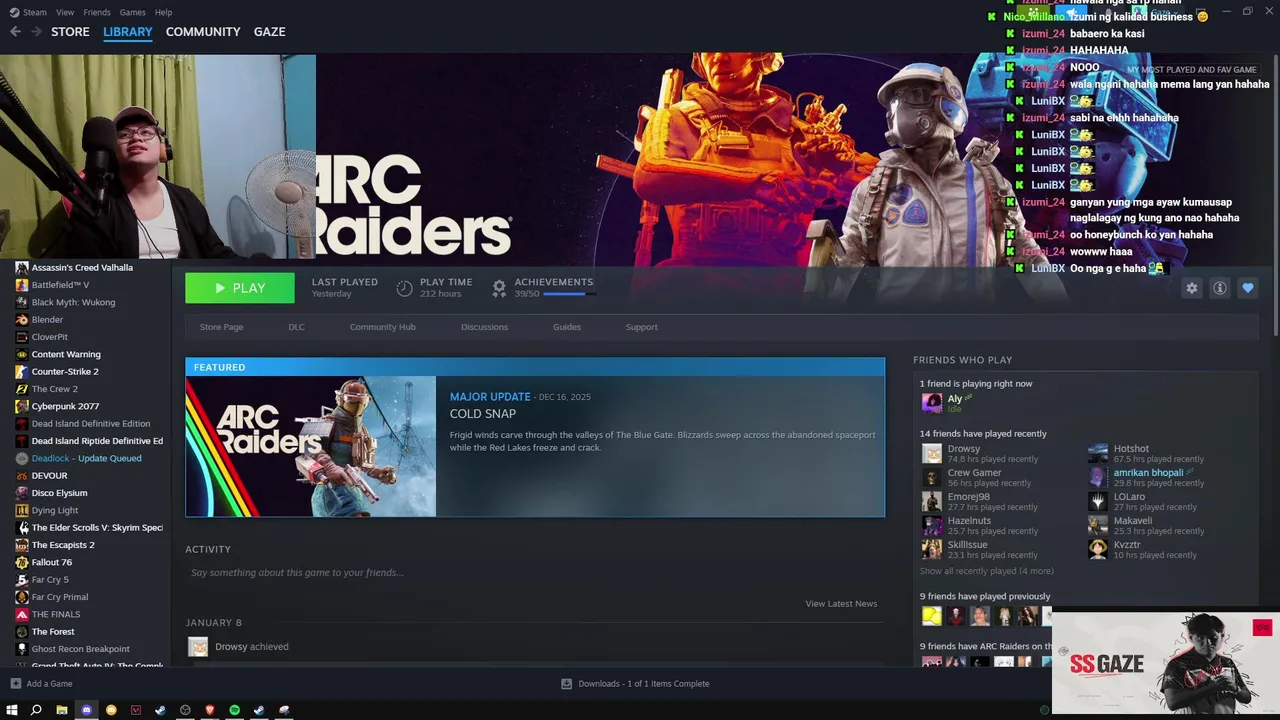Expand Show all recently played (4 more)
Screen dimensions: 1280x720
pos(986,571)
